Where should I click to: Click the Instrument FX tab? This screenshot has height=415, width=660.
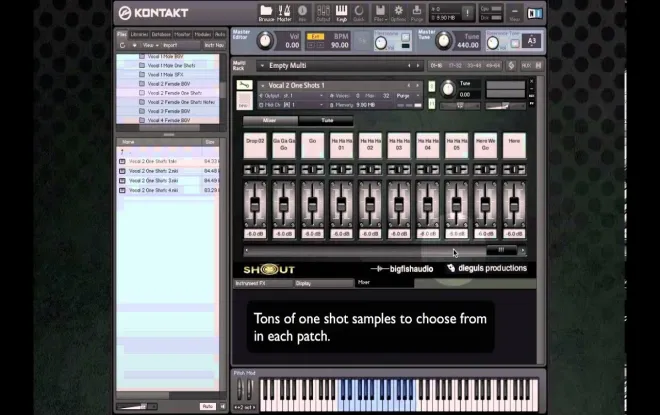coord(263,283)
